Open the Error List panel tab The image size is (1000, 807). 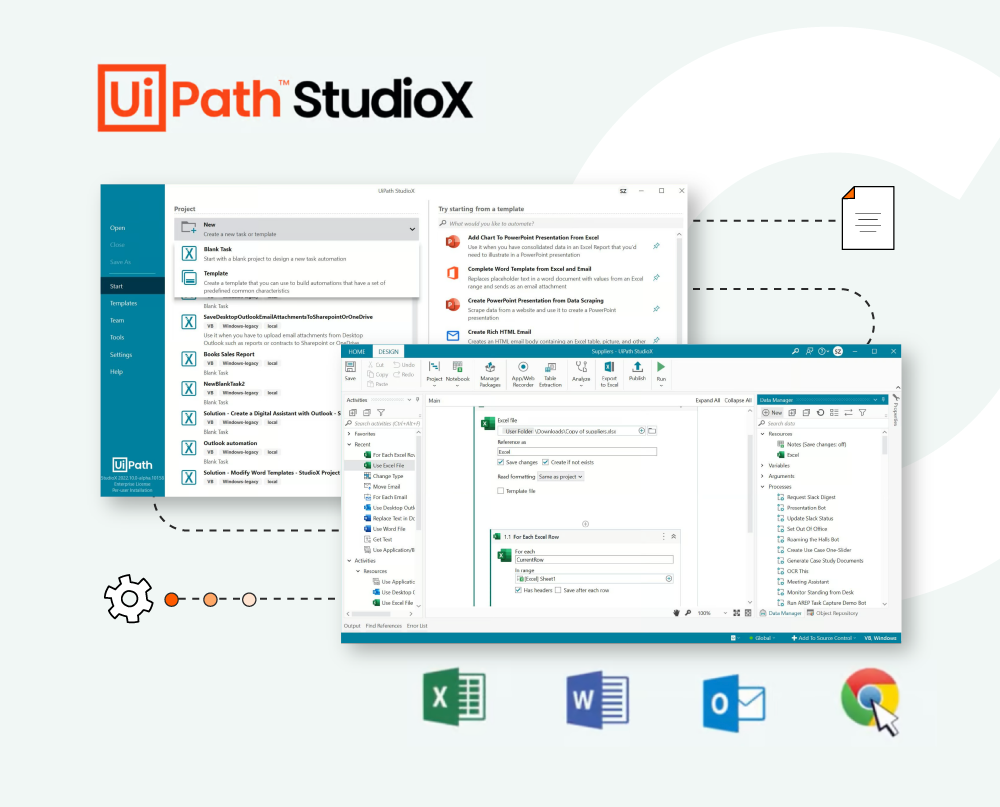[417, 626]
